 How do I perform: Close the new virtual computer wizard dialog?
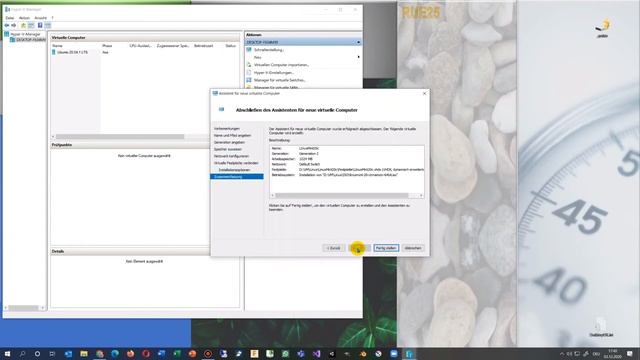click(424, 93)
